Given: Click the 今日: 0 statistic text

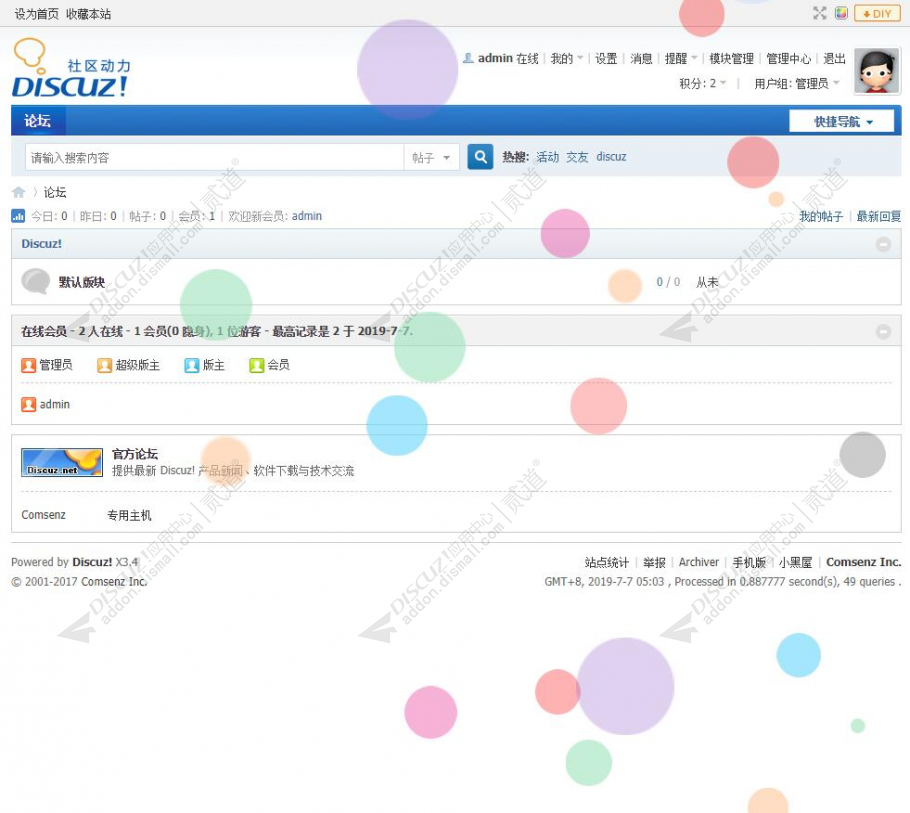Looking at the screenshot, I should click(x=49, y=216).
